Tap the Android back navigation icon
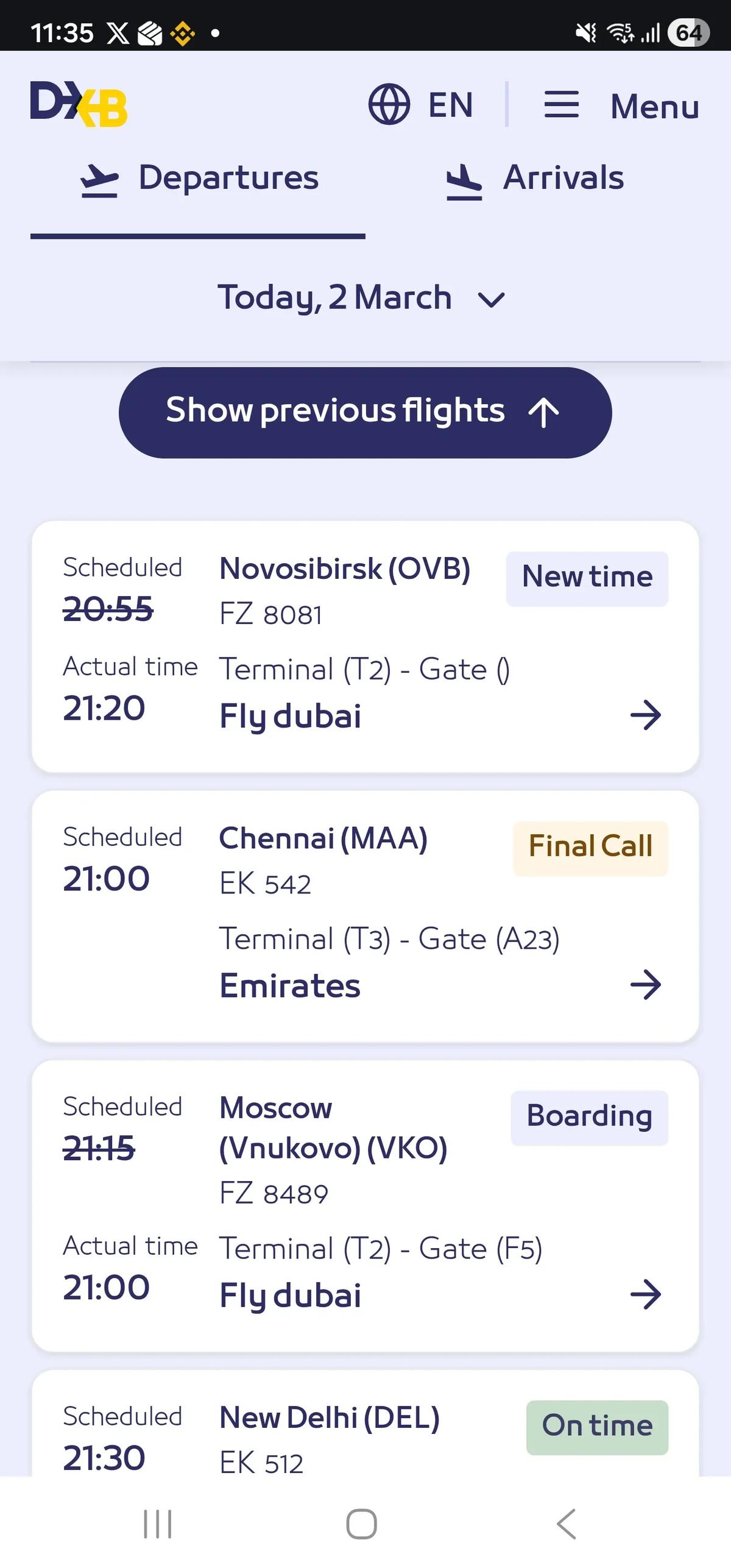This screenshot has width=731, height=1568. pyautogui.click(x=567, y=1524)
